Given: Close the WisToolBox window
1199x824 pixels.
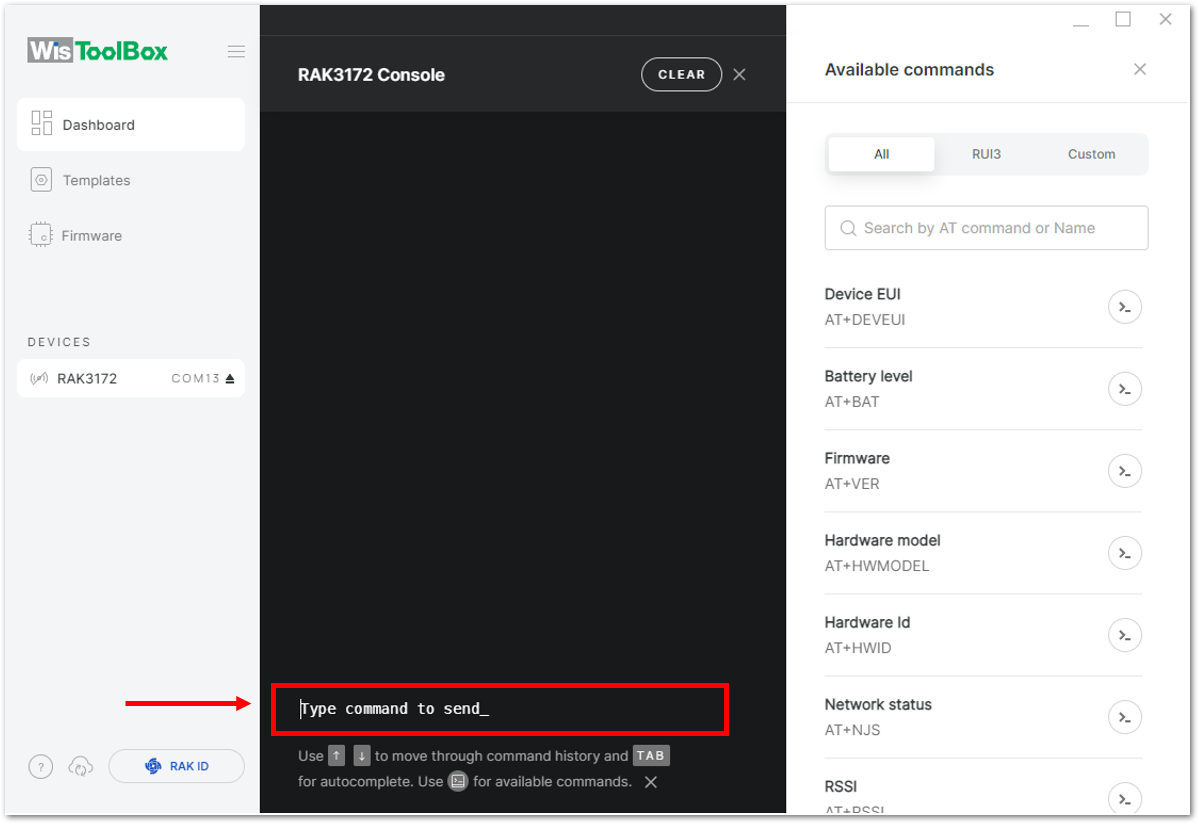Looking at the screenshot, I should [1165, 19].
